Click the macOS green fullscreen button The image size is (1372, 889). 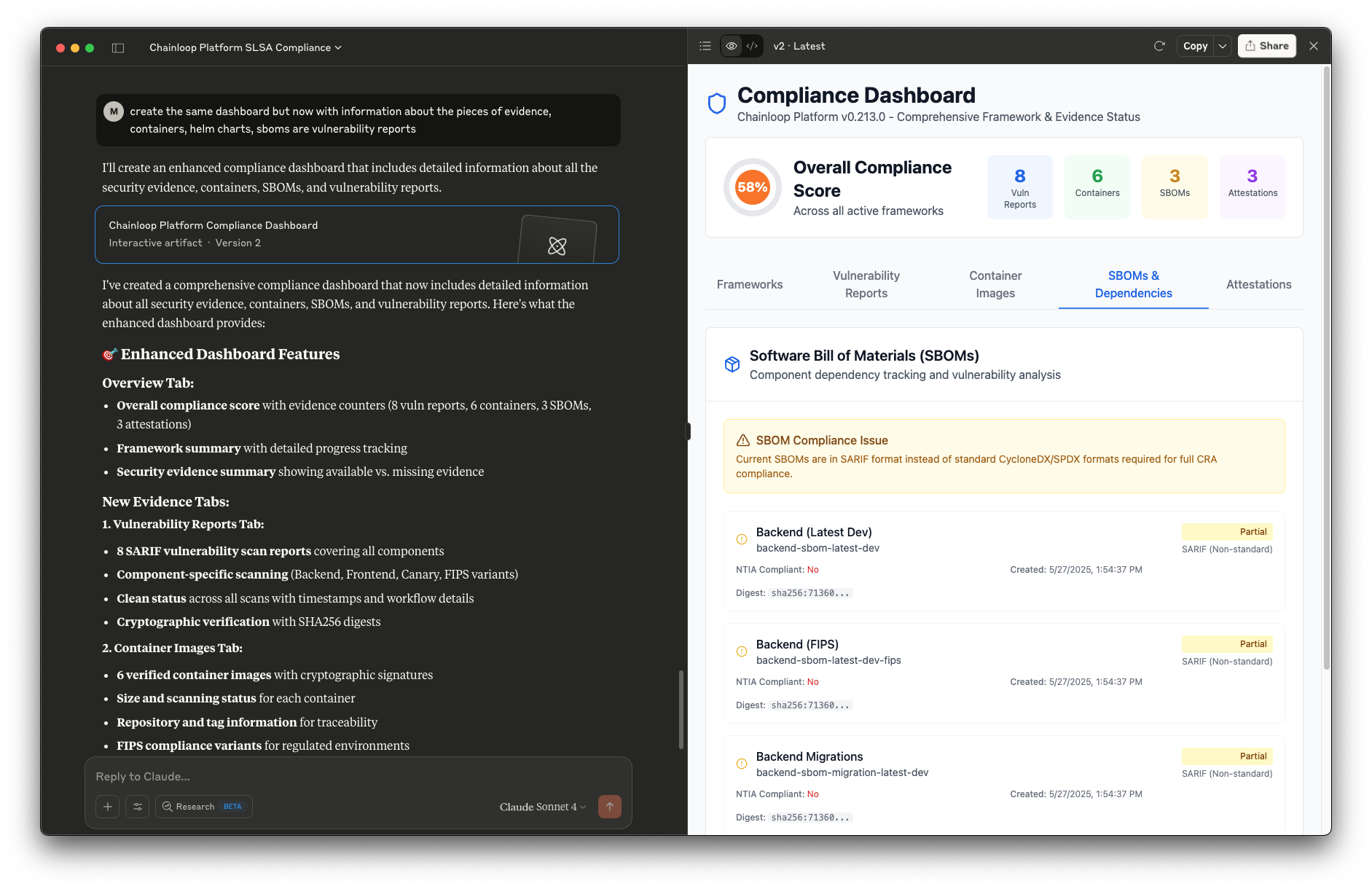pos(90,48)
